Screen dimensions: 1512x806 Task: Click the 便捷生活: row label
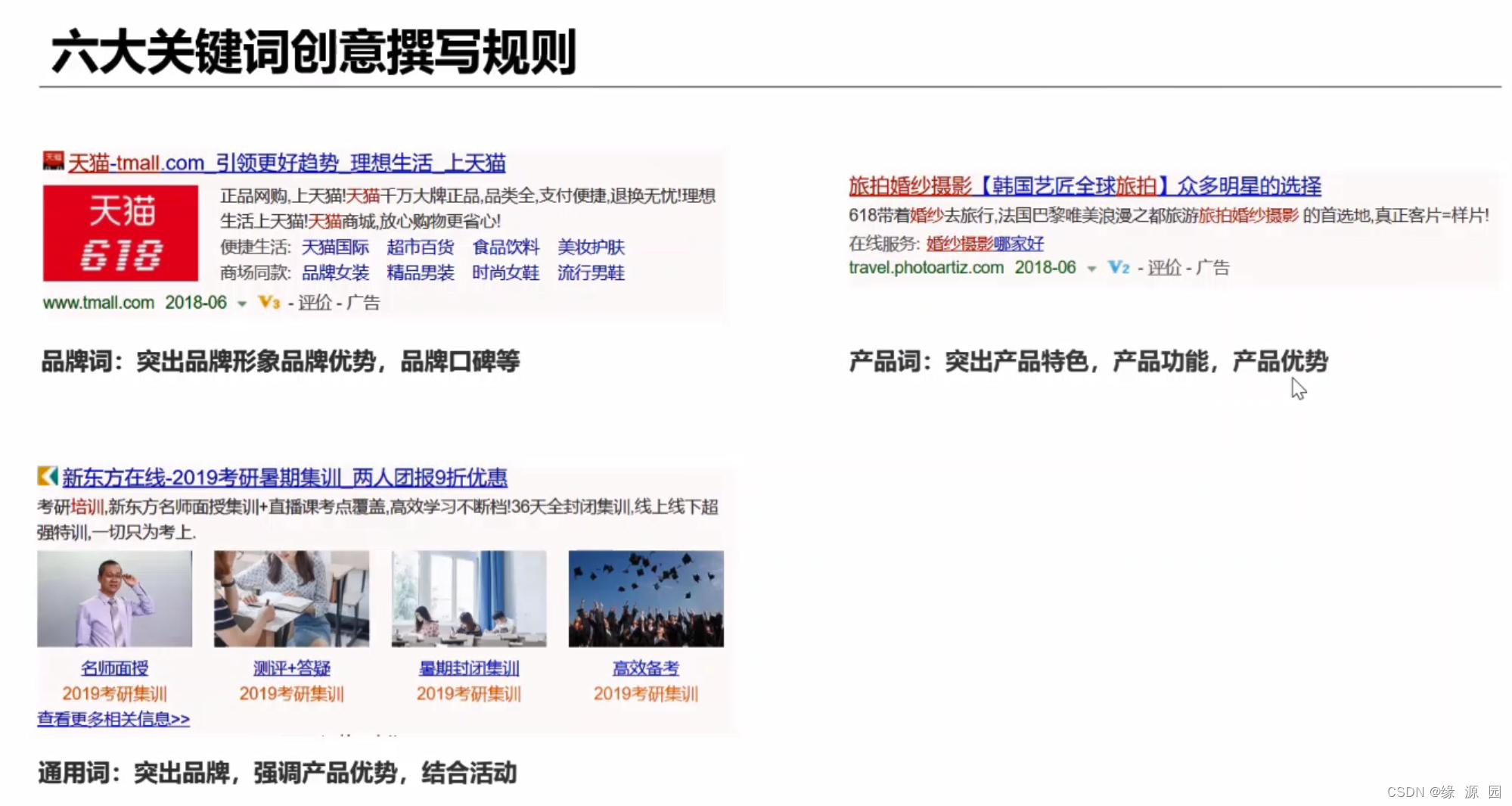256,247
